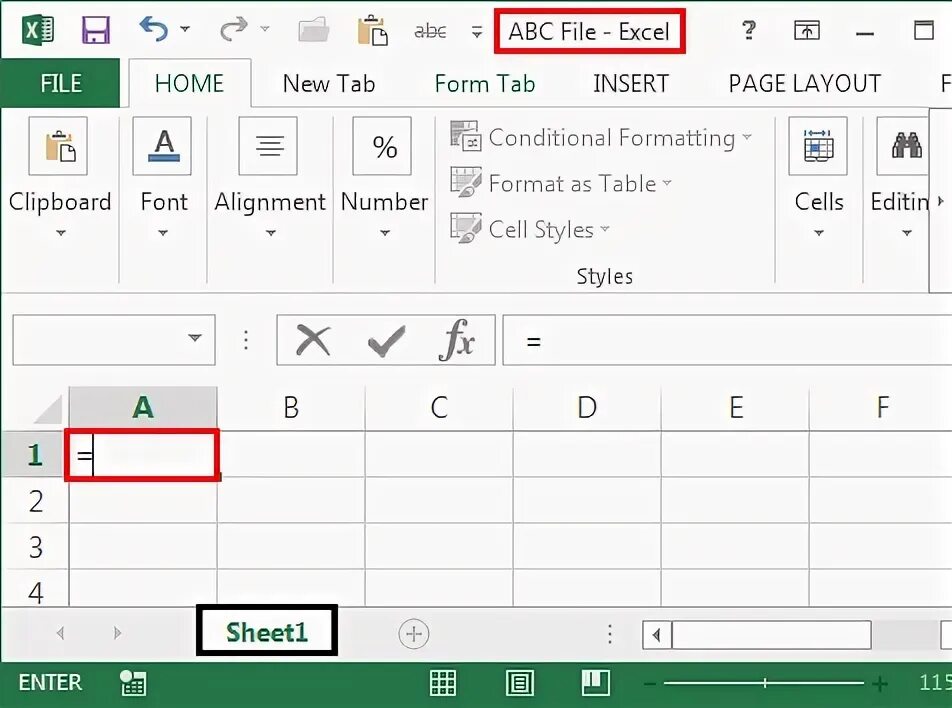Save the workbook with the floppy icon
This screenshot has height=708, width=952.
point(95,30)
